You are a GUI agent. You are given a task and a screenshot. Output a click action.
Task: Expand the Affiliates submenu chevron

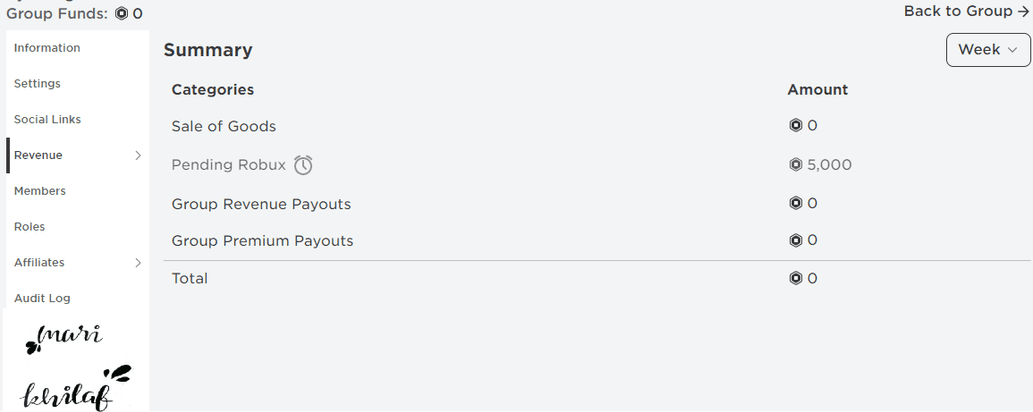click(138, 263)
